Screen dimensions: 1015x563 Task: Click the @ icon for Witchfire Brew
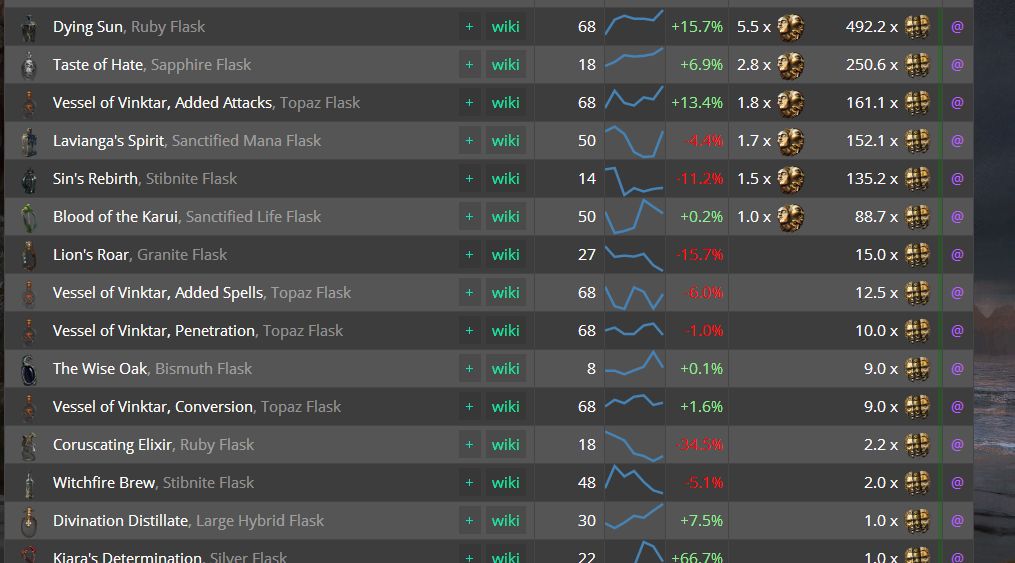coord(957,483)
